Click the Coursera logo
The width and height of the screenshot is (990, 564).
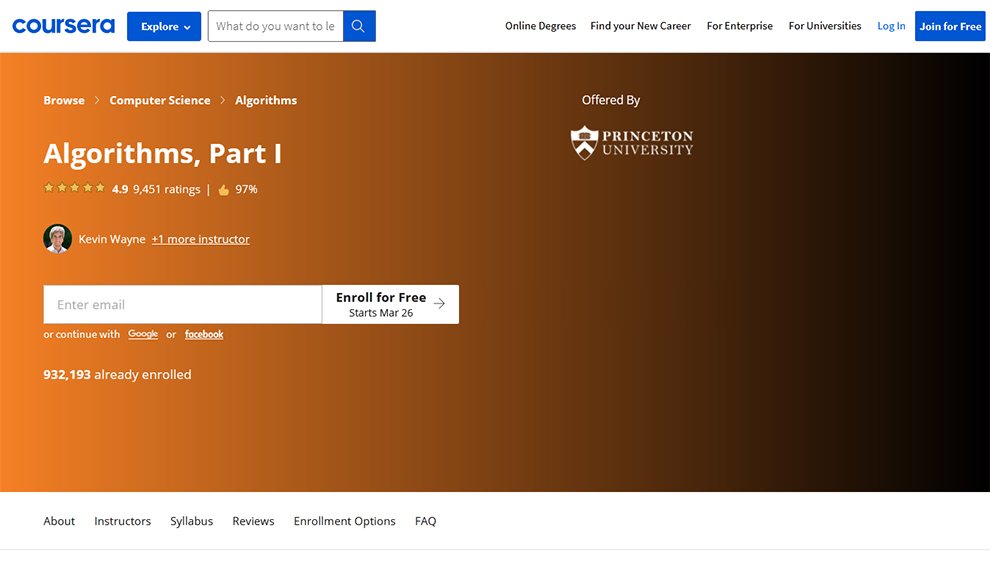[x=64, y=26]
